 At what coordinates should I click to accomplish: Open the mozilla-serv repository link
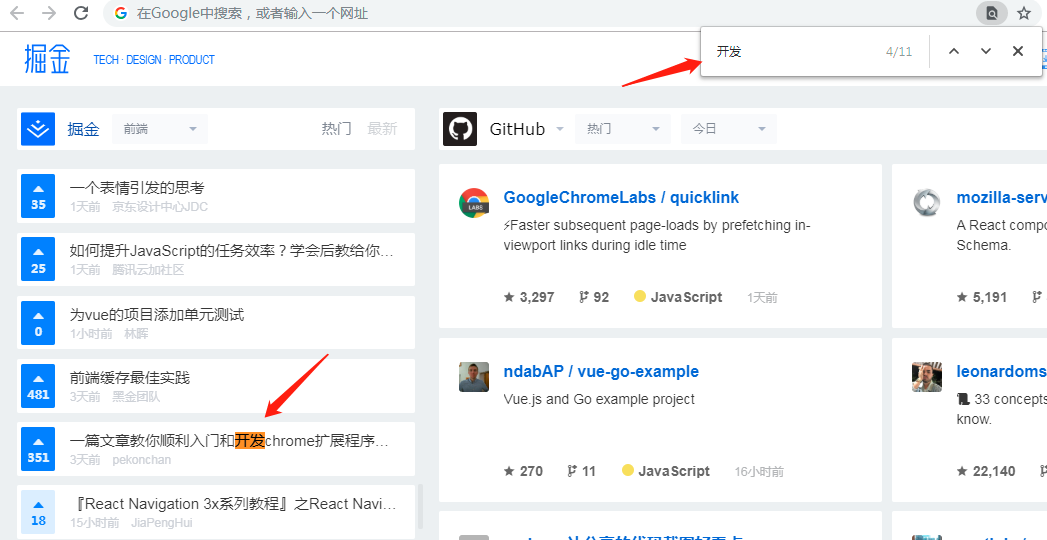click(x=1002, y=197)
